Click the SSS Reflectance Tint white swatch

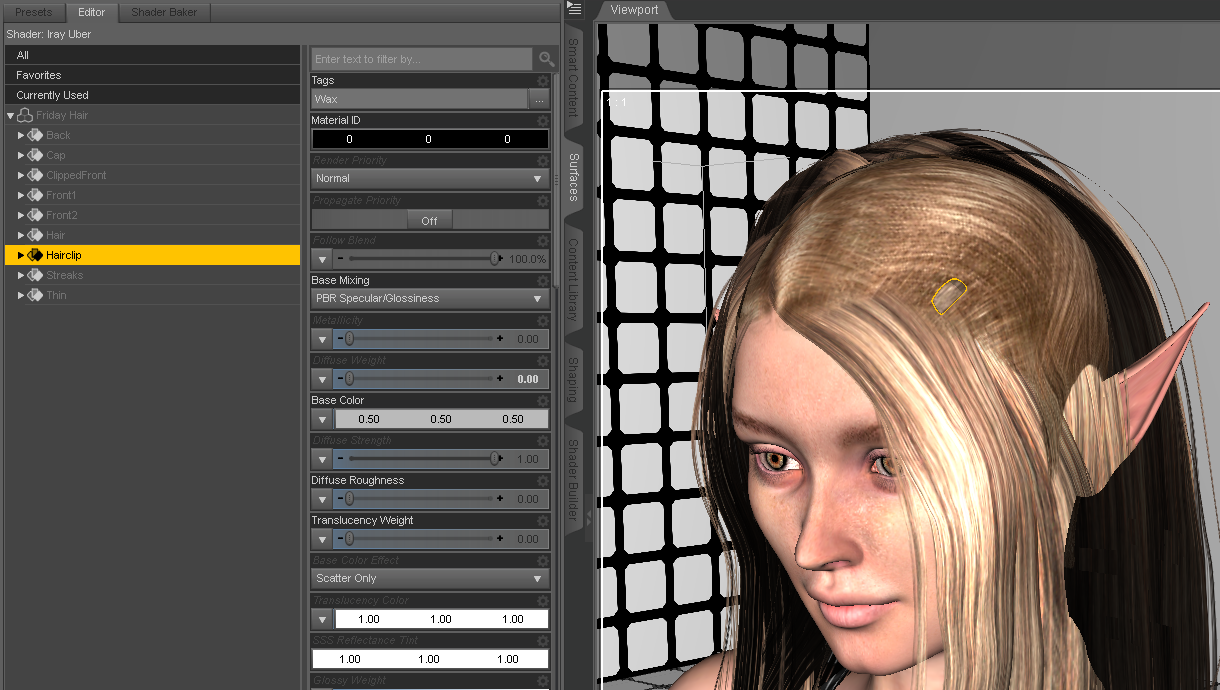(x=430, y=659)
